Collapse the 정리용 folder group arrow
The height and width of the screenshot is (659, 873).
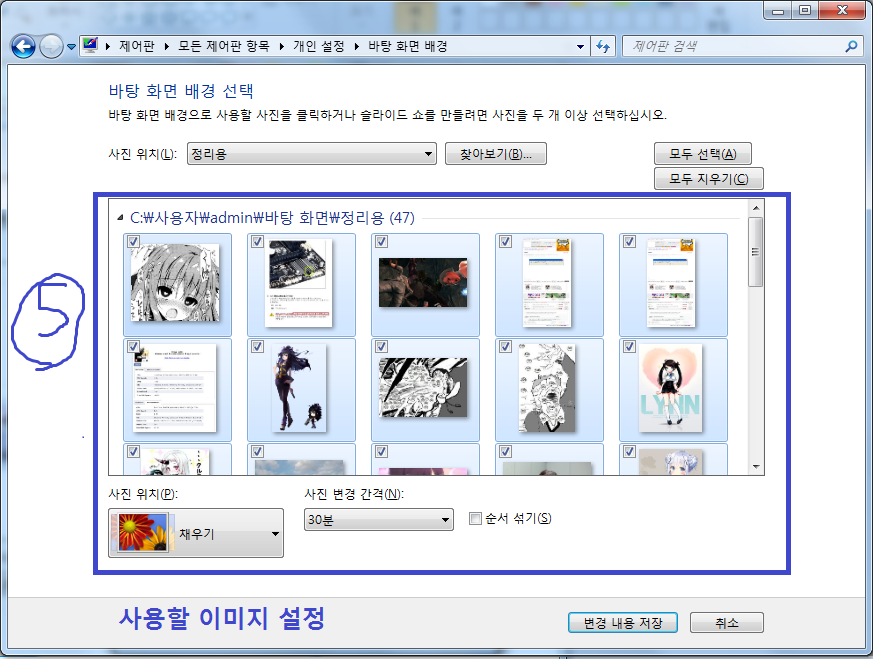coord(119,217)
